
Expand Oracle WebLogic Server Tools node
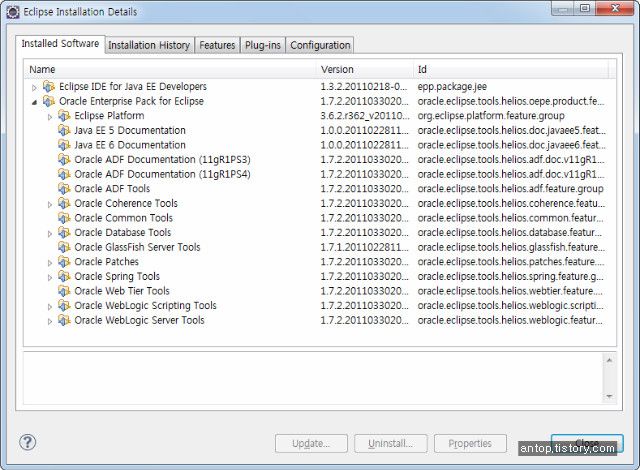(x=50, y=321)
